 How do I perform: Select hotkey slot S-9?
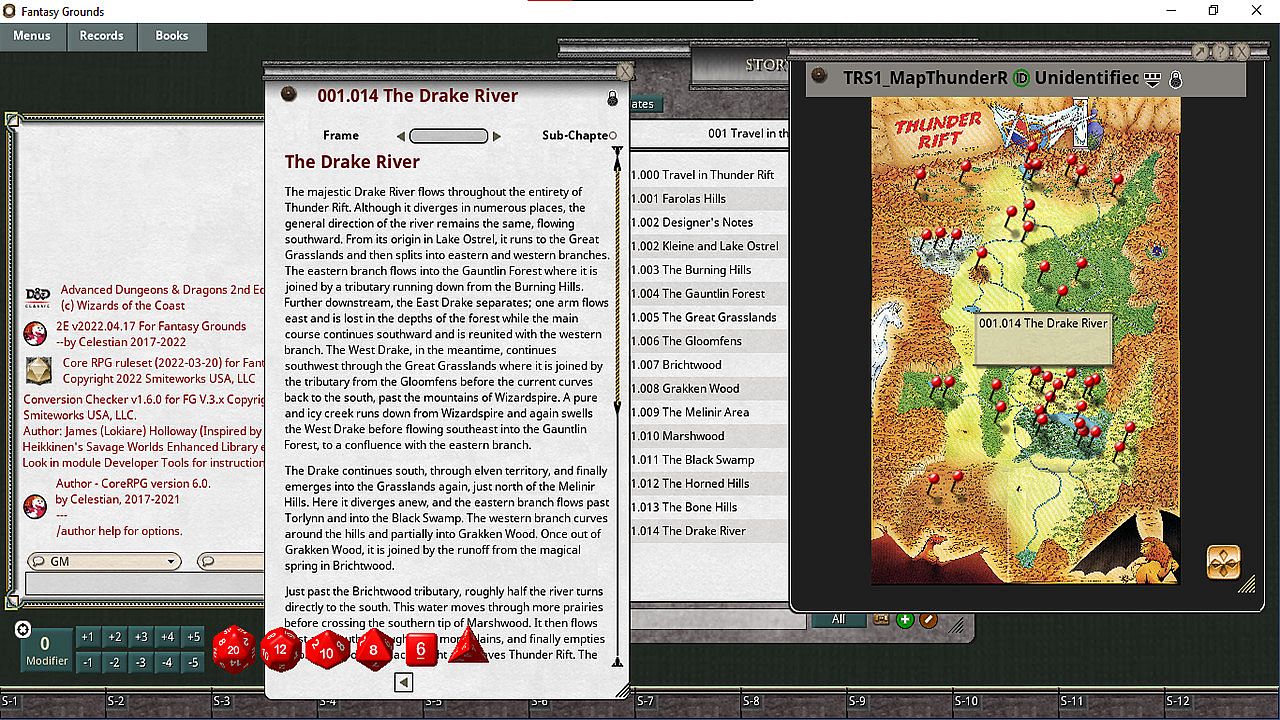(900, 702)
